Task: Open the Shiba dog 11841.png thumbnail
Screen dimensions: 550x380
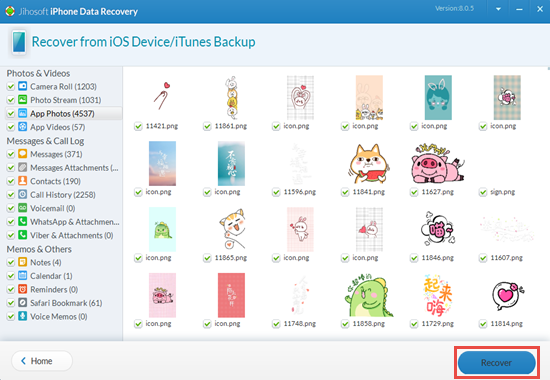Action: [369, 164]
